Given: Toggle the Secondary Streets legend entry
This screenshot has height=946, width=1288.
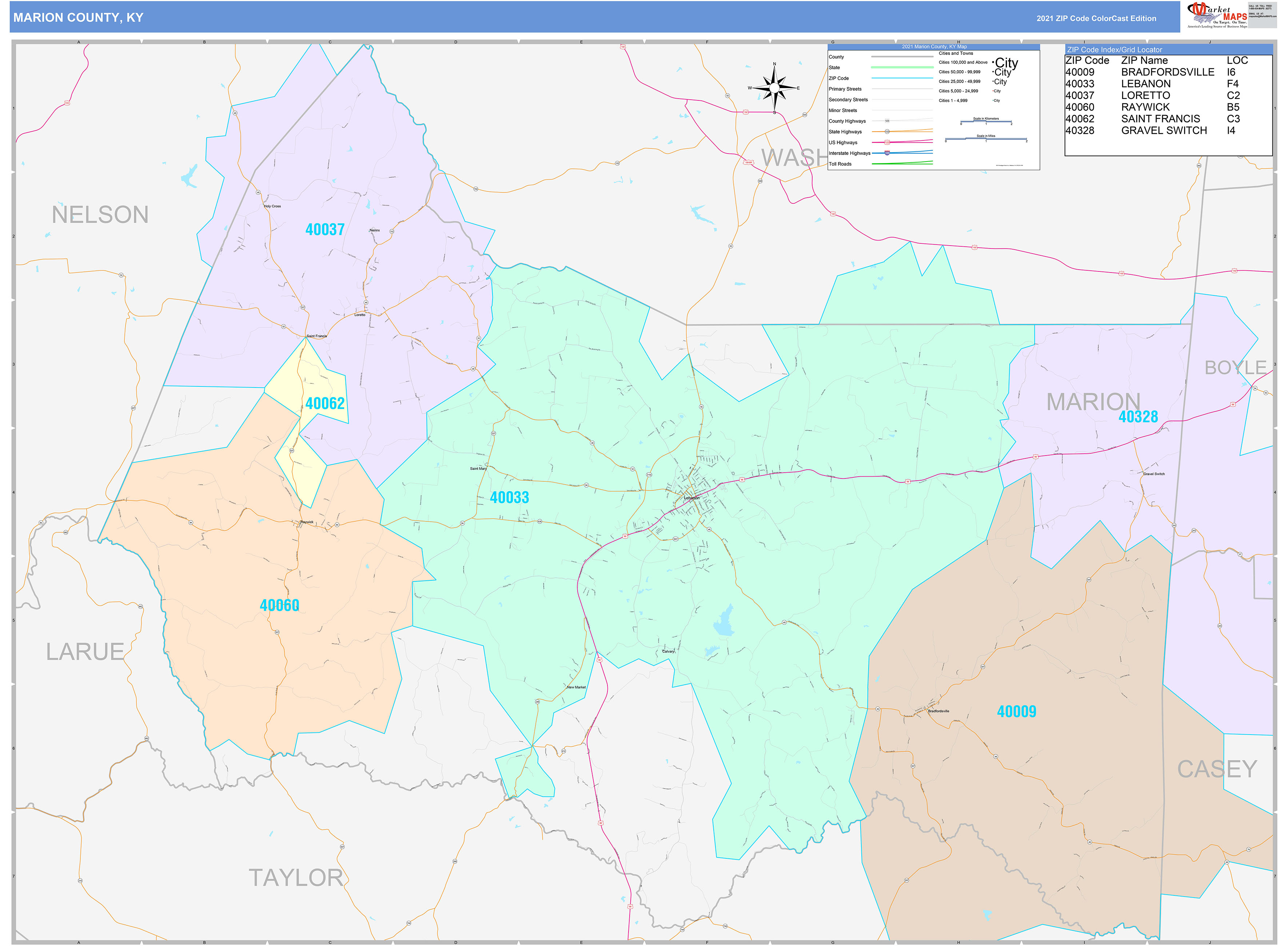Looking at the screenshot, I should [848, 100].
